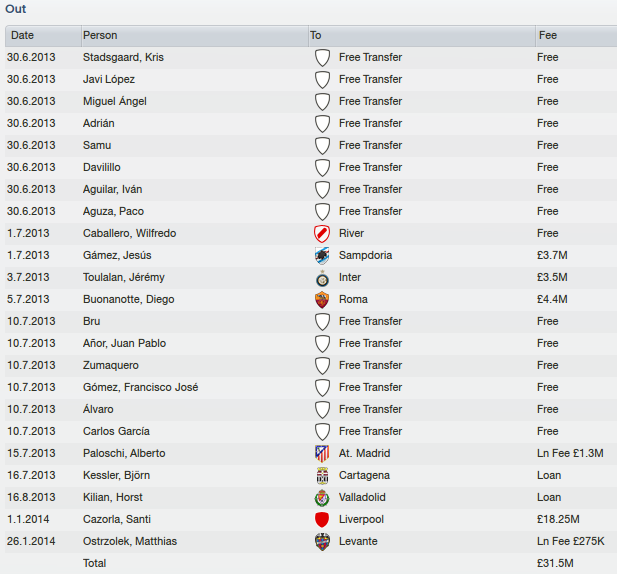617x574 pixels.
Task: Click the Cartagena club badge icon
Action: (322, 476)
